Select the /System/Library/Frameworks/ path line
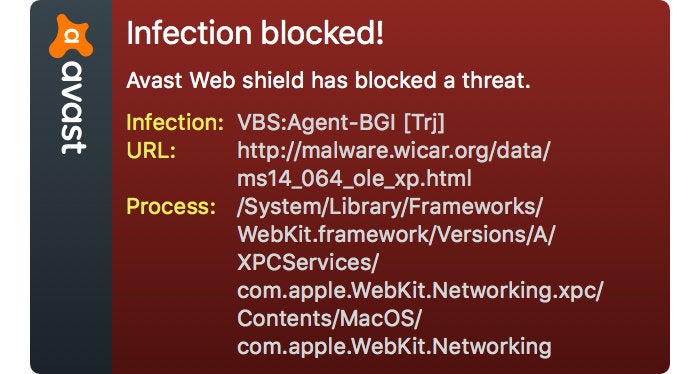Image resolution: width=700 pixels, height=374 pixels. [x=390, y=207]
